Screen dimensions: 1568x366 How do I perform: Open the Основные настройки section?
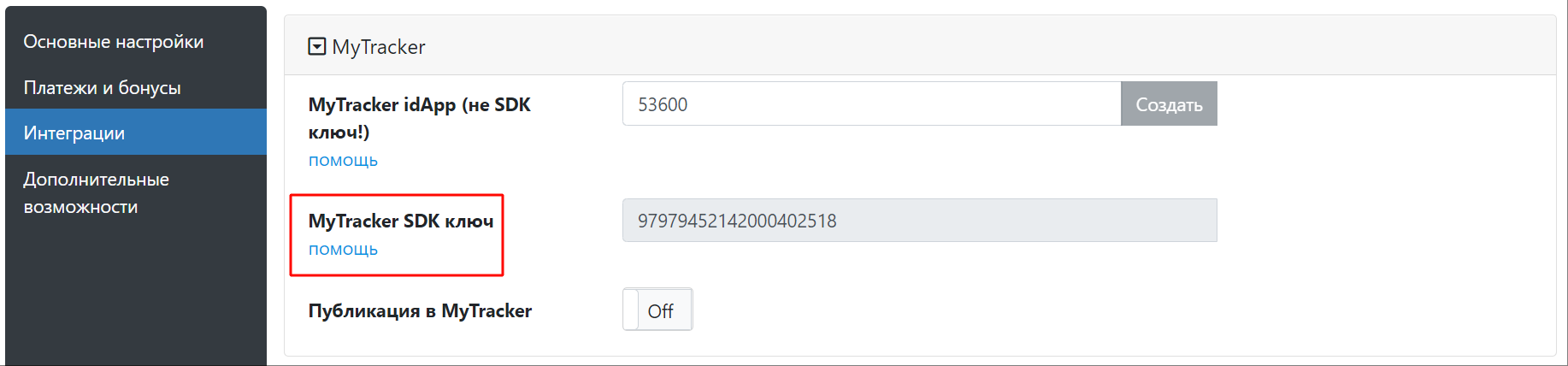tap(114, 42)
